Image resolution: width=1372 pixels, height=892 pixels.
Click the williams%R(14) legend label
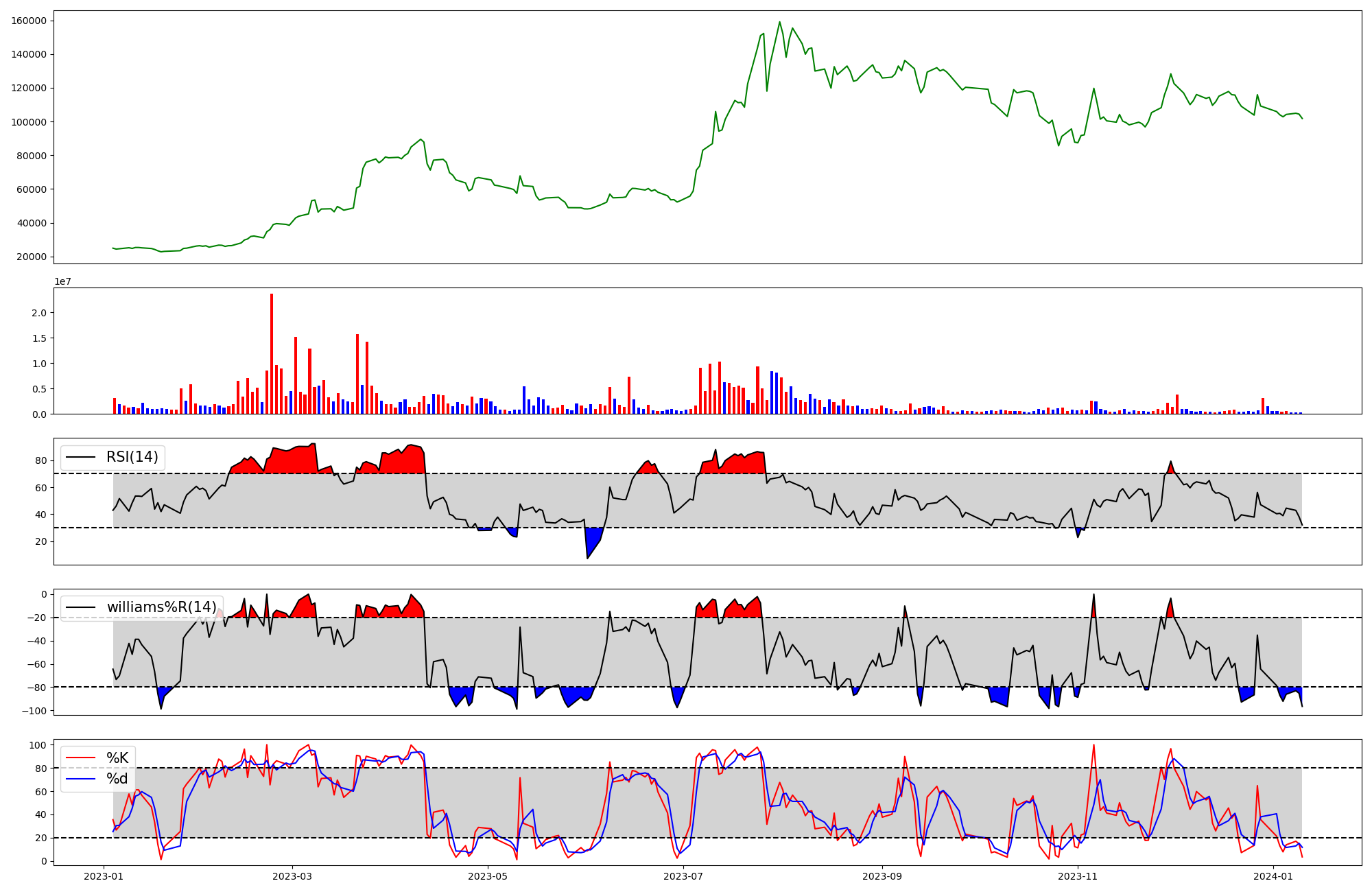click(161, 607)
